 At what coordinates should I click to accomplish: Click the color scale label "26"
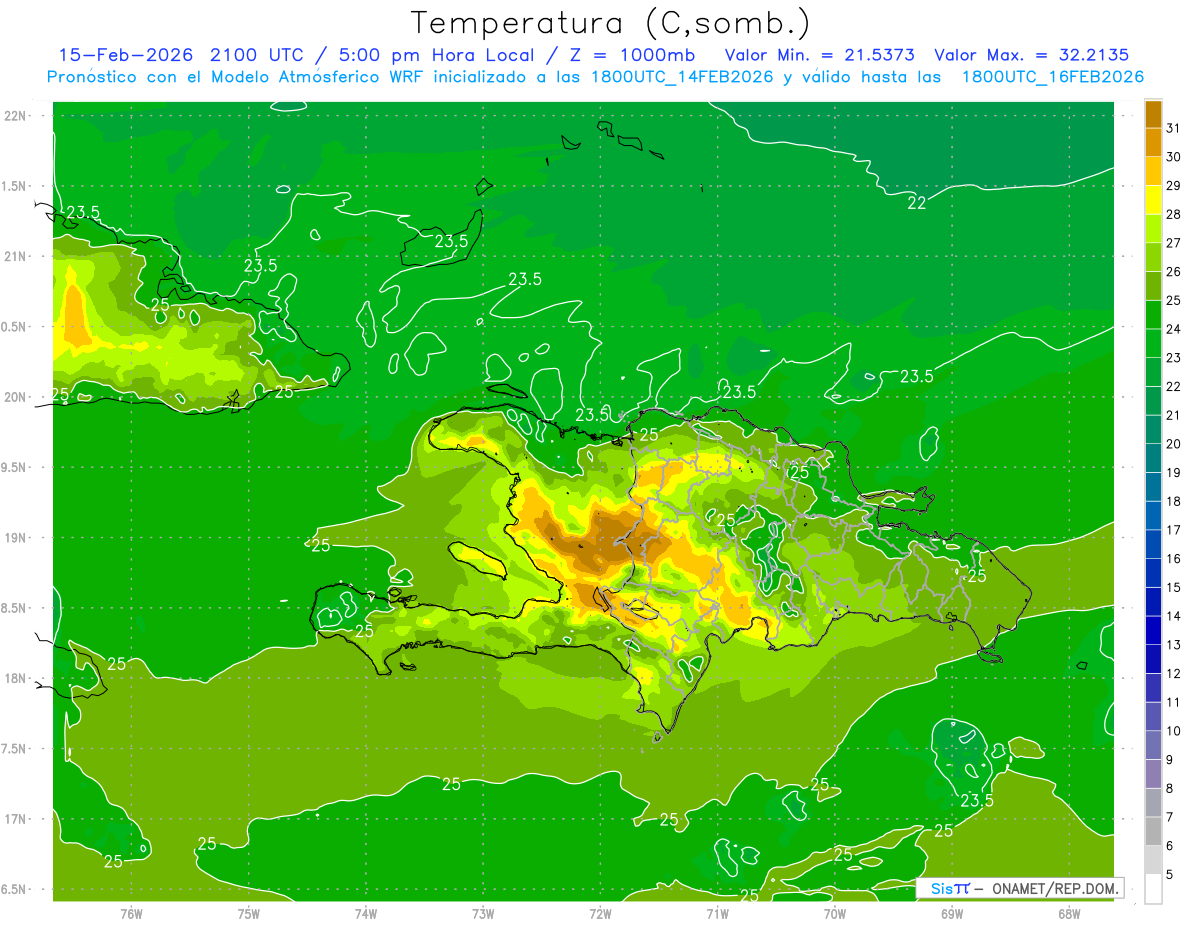[1174, 272]
